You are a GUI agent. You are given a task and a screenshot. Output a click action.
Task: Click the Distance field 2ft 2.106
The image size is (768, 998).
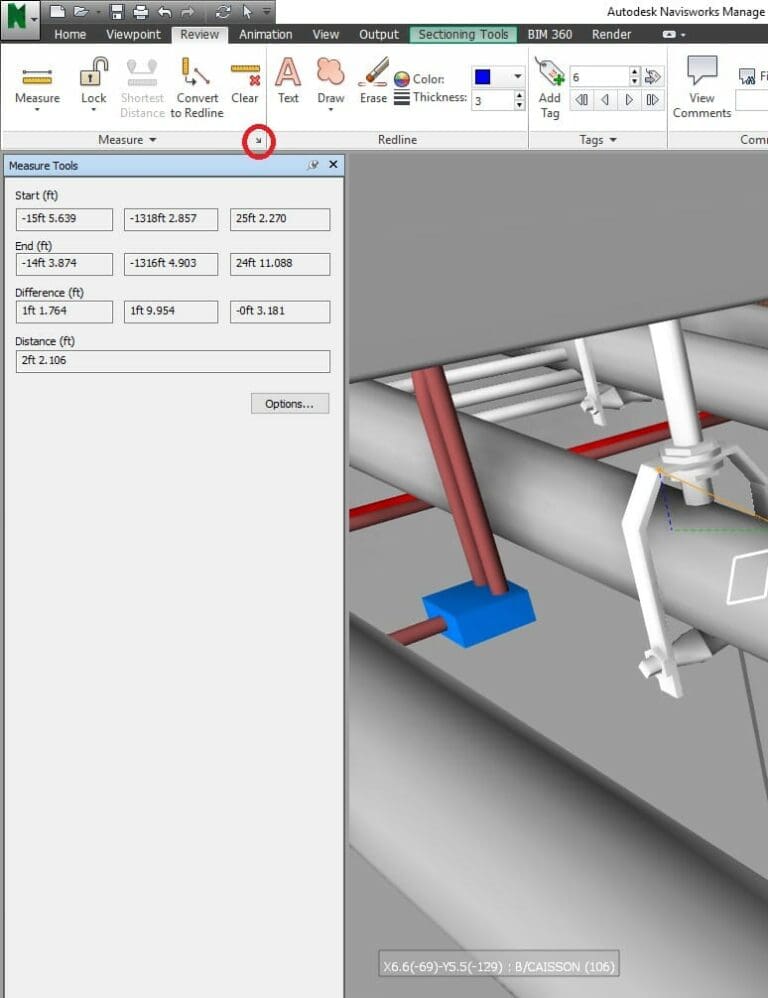[173, 361]
